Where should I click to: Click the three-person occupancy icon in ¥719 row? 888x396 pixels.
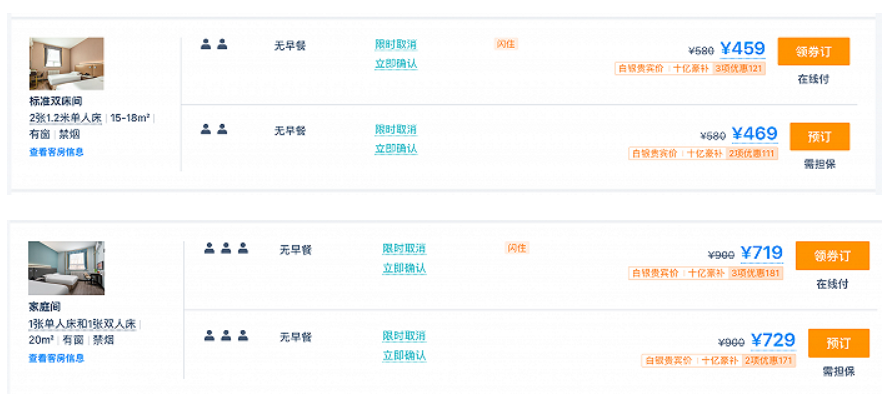[x=226, y=248]
